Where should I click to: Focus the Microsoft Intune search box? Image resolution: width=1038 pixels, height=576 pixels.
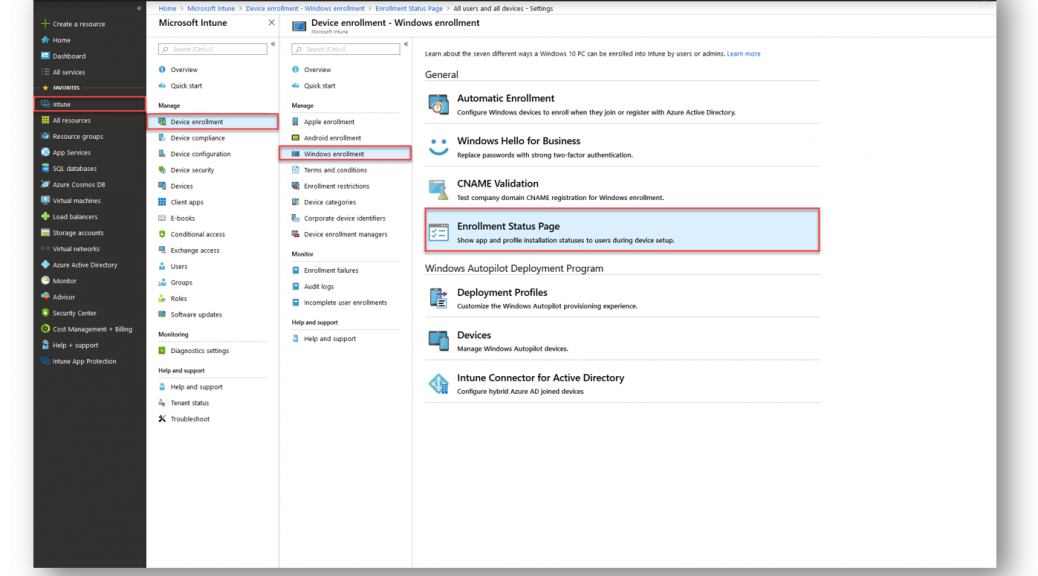(212, 49)
